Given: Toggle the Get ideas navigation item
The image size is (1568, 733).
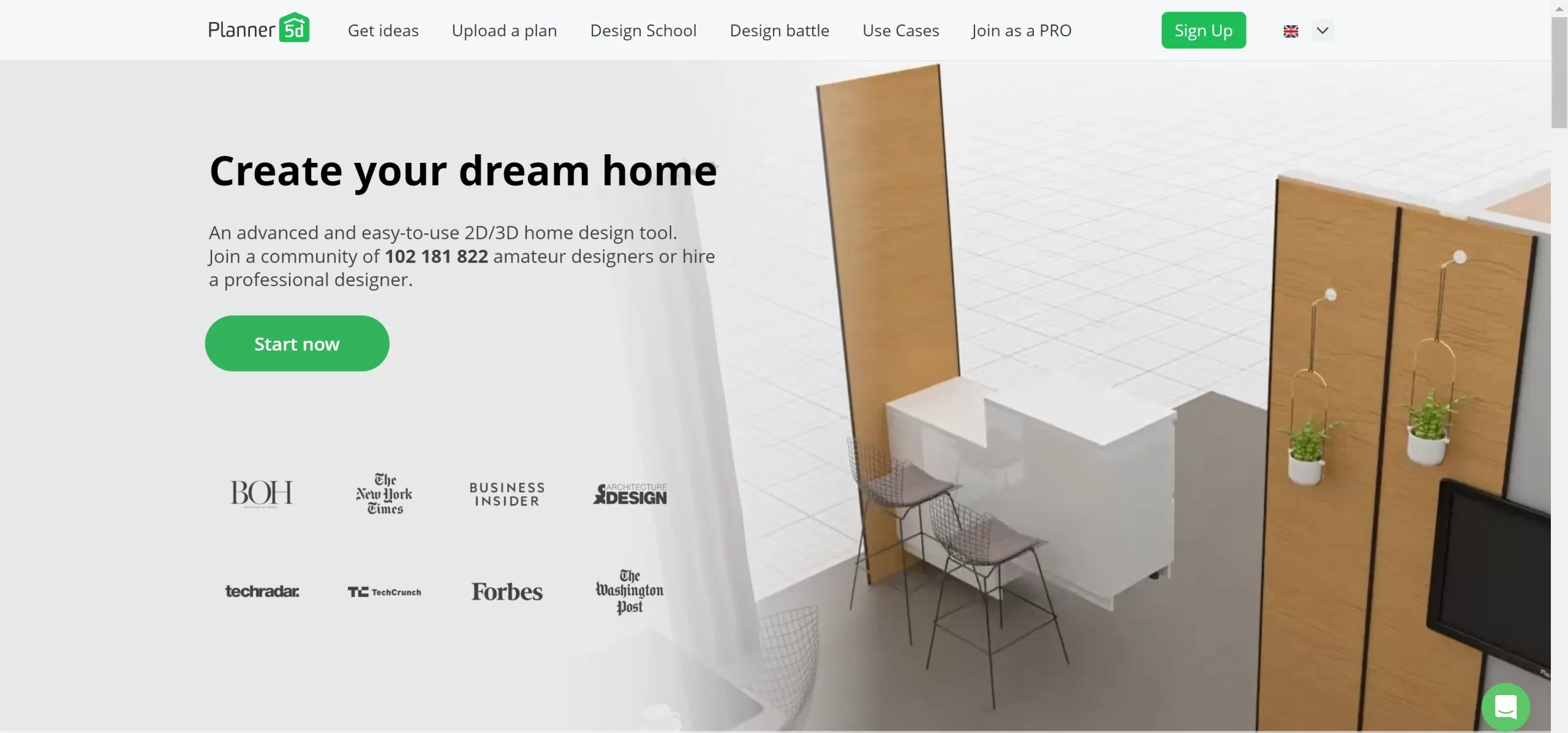Looking at the screenshot, I should coord(382,30).
